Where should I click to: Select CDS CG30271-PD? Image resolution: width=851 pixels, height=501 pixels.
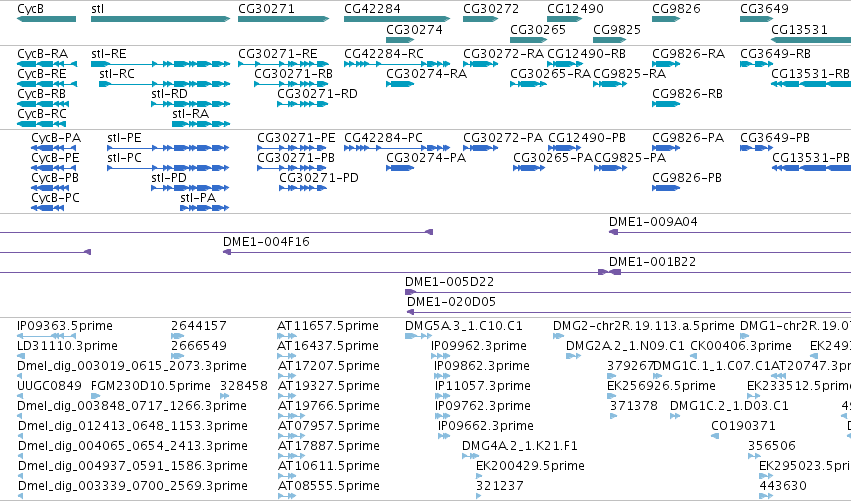click(303, 188)
